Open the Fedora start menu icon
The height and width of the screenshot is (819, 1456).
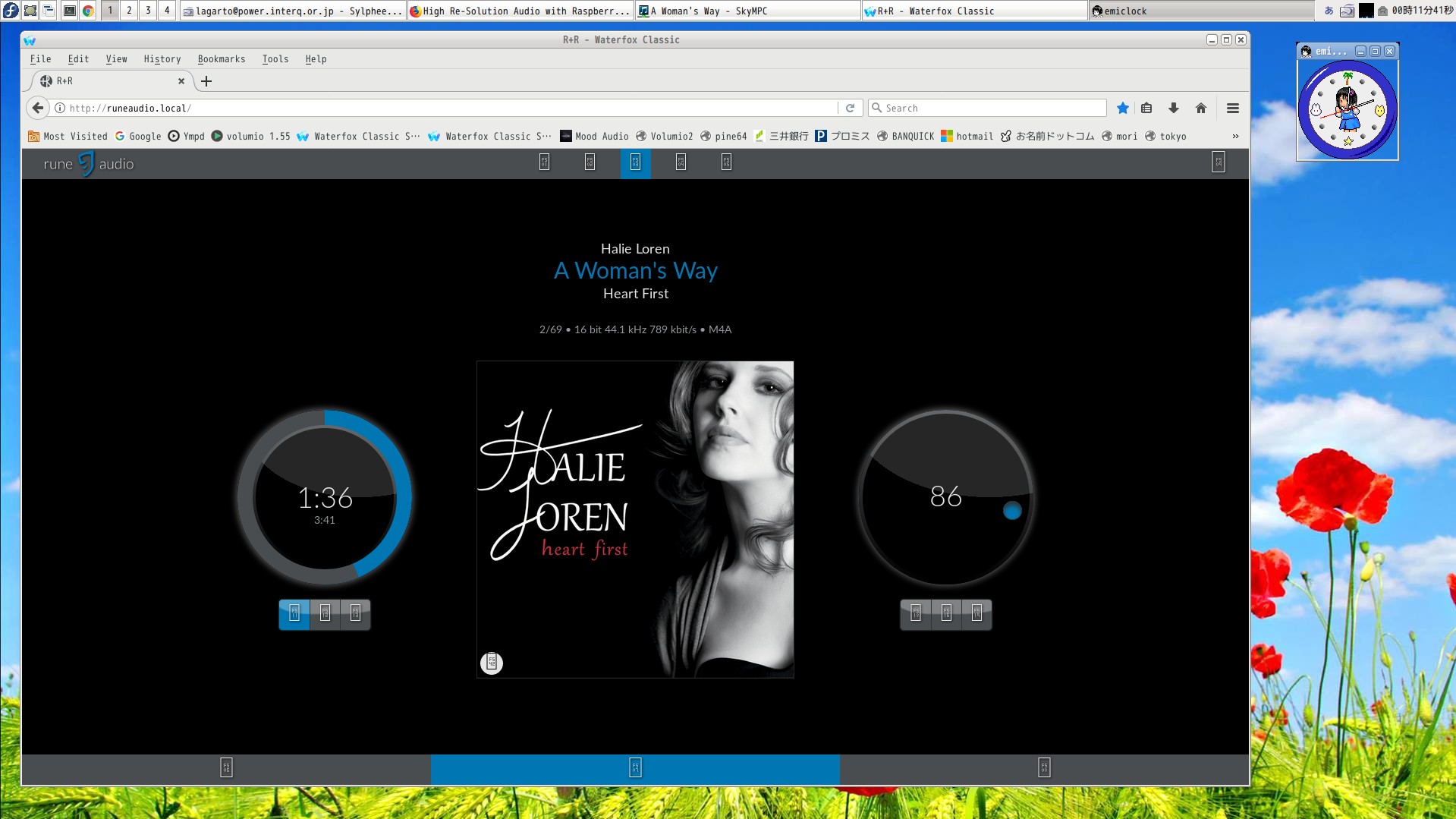11,11
